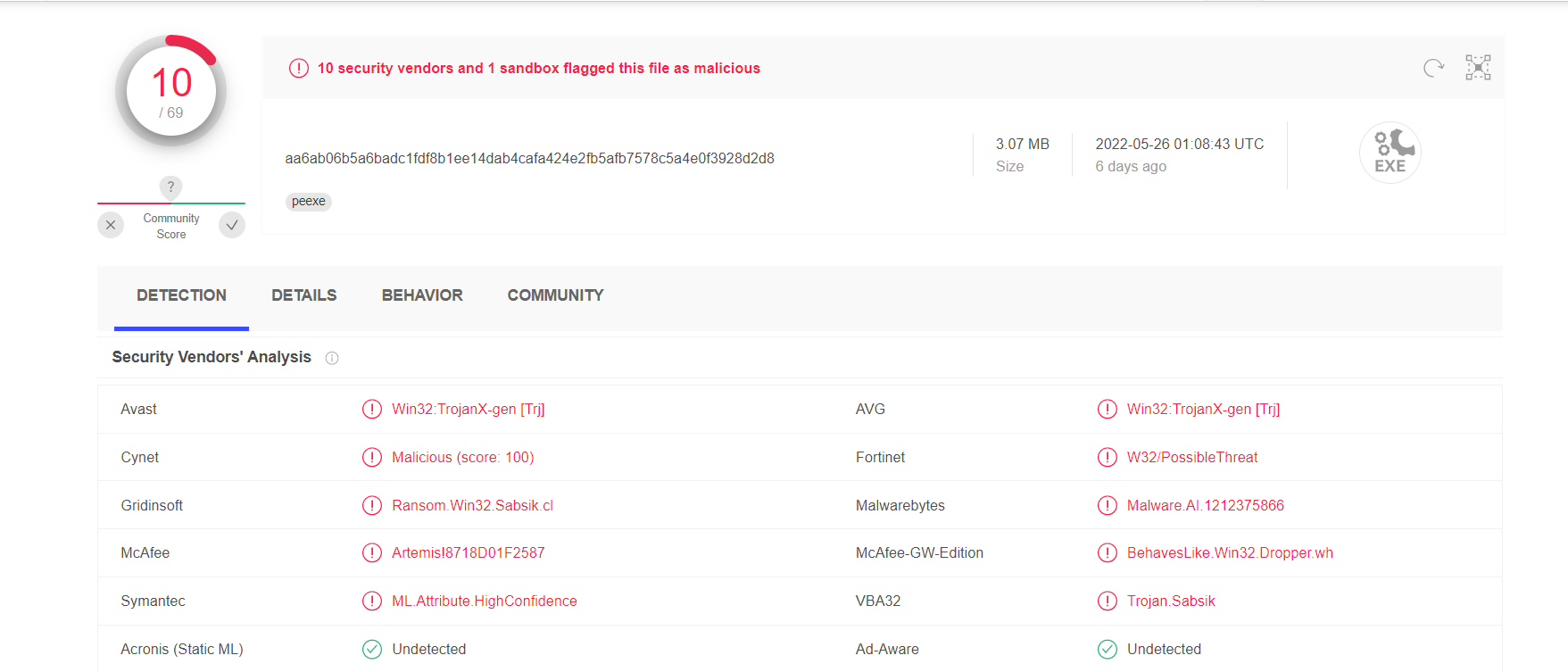Click the Acronis (Static ML) vendor name
The width and height of the screenshot is (1568, 672).
[x=182, y=649]
